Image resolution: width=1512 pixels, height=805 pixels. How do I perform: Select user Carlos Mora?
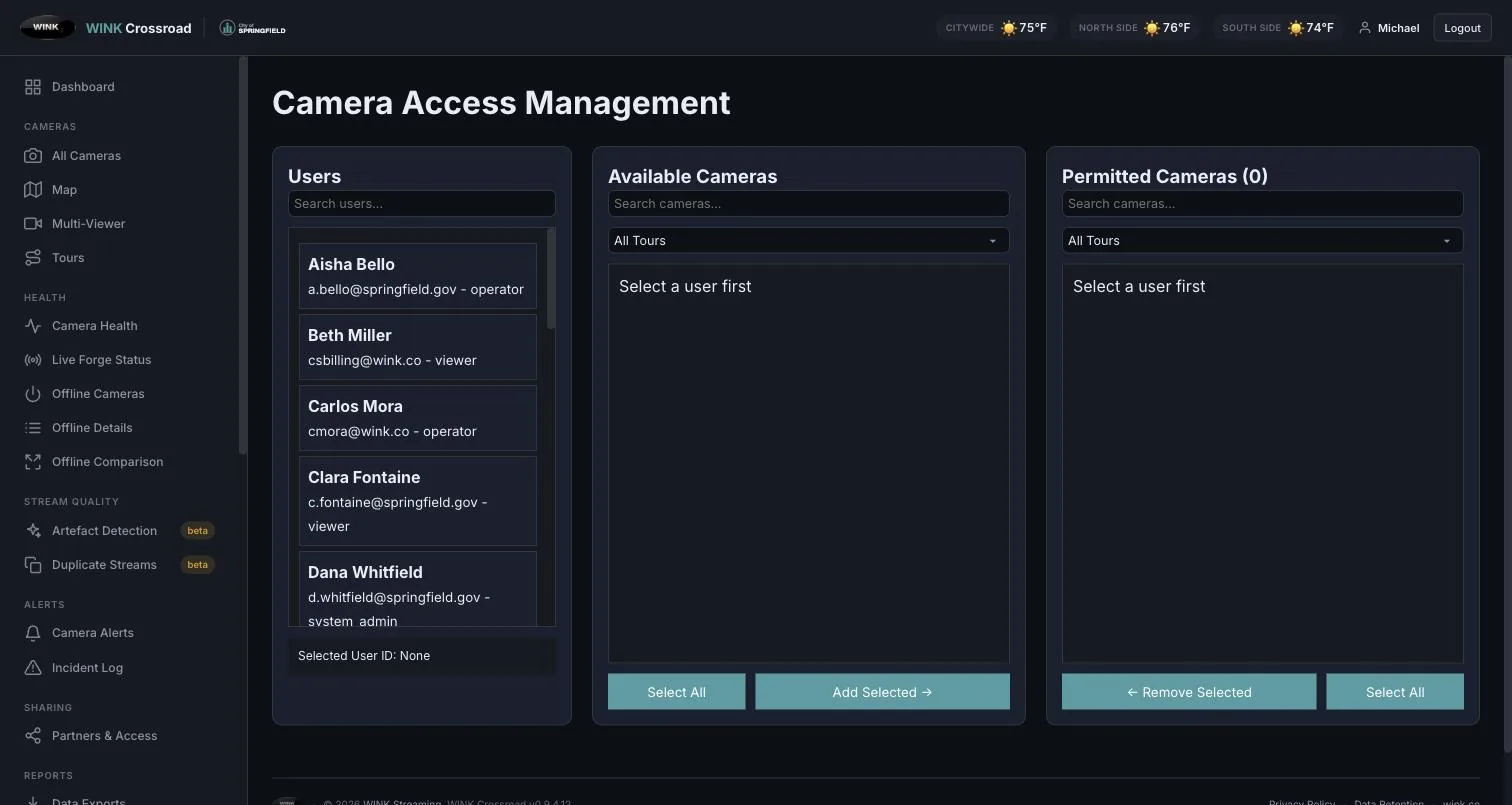click(x=418, y=418)
